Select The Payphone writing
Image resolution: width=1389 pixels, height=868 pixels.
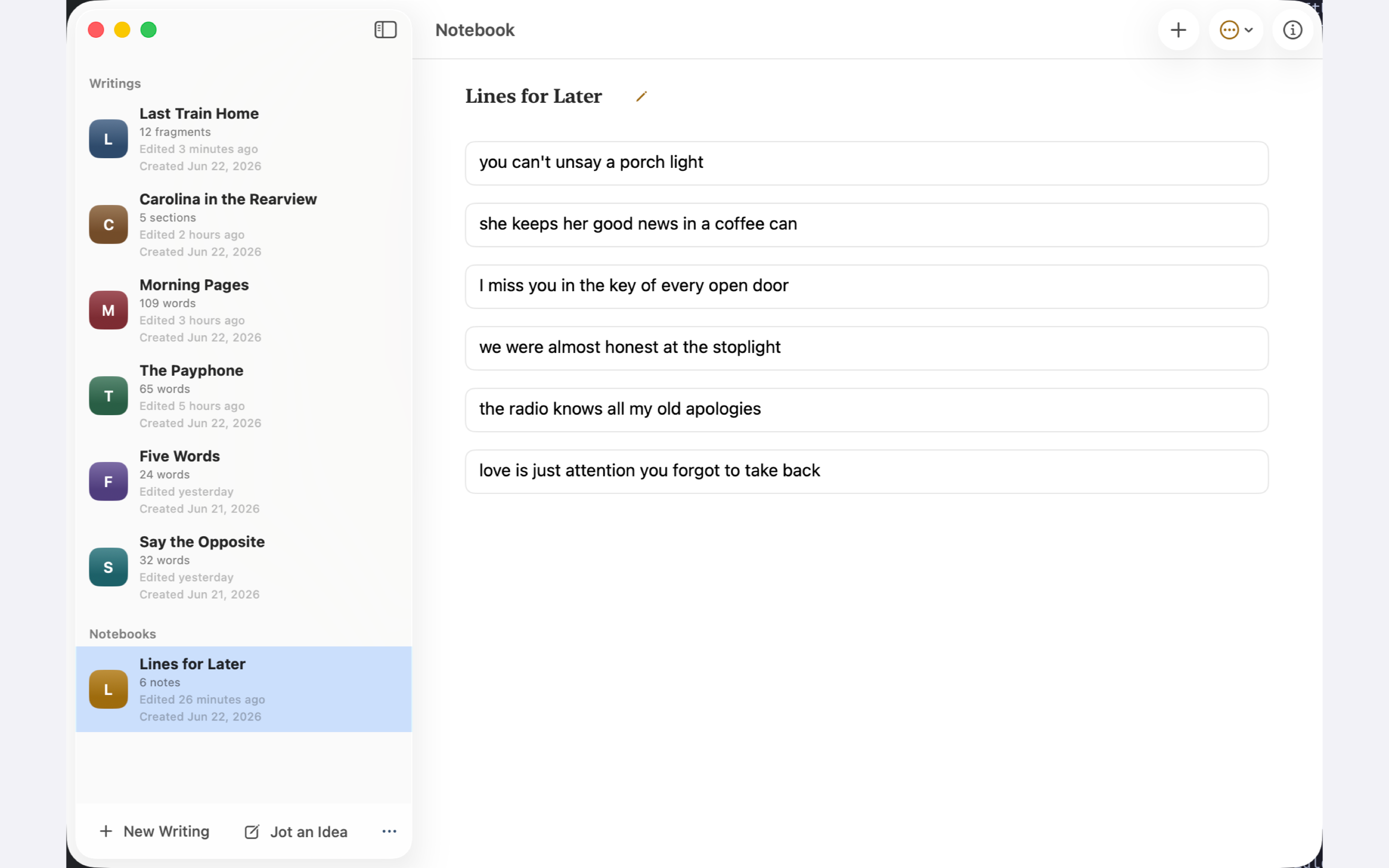pos(244,395)
